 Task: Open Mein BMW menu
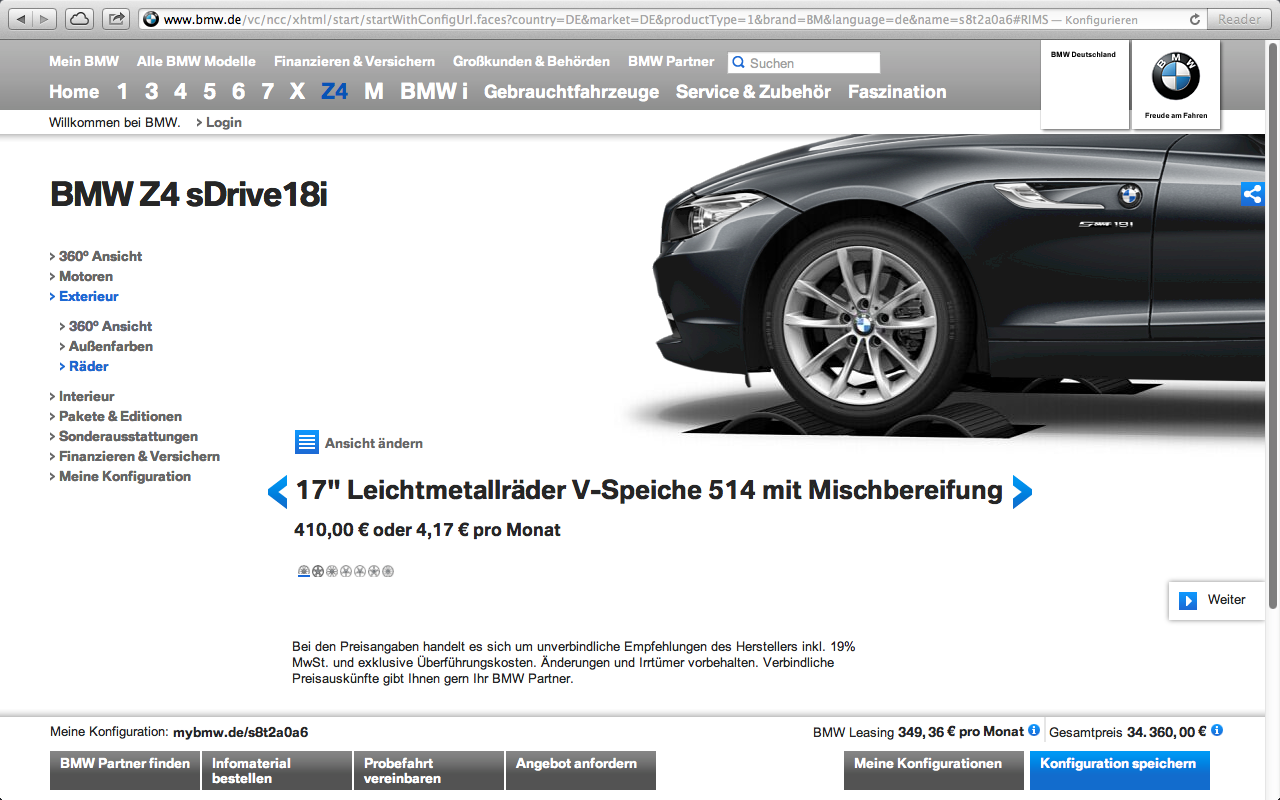point(84,61)
